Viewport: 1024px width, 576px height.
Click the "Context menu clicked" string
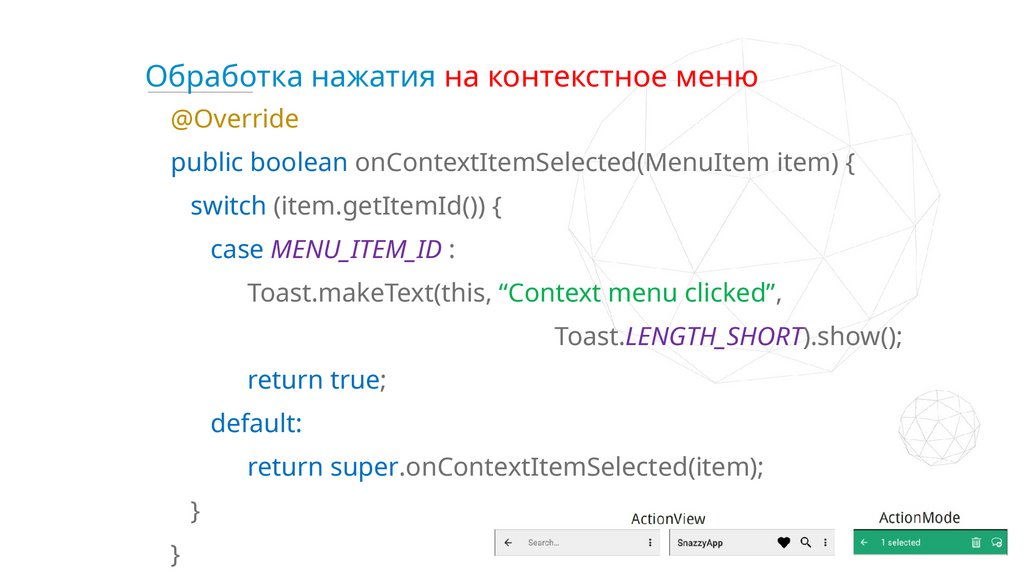coord(638,294)
